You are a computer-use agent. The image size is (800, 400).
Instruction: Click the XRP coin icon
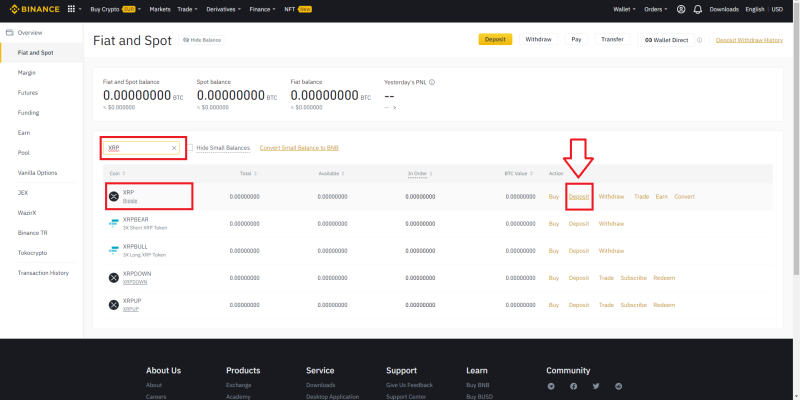point(114,196)
